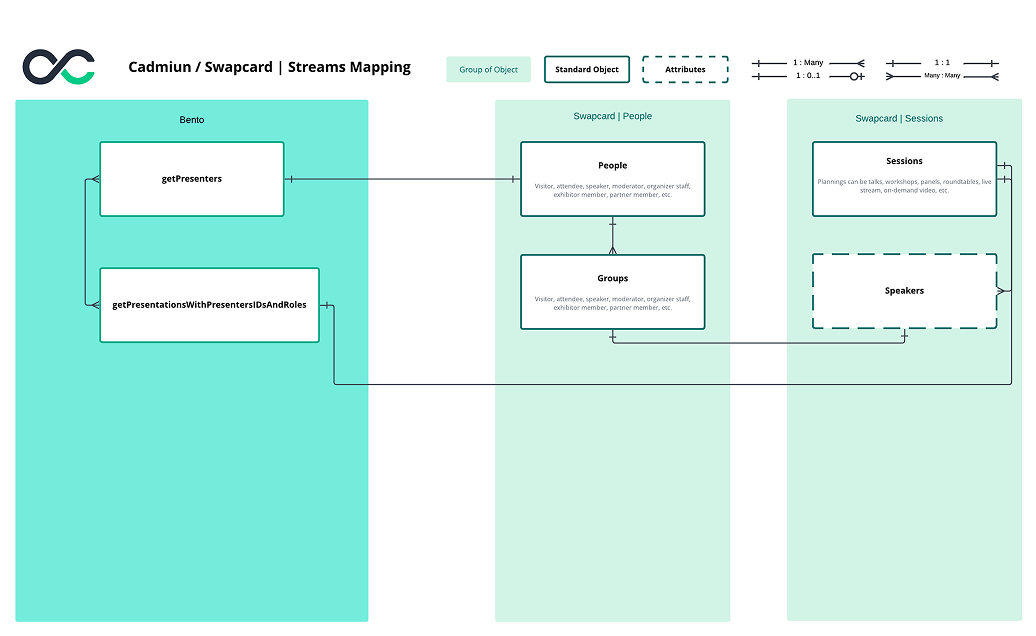
Task: Expand the Speakers attributes box
Action: [x=904, y=291]
